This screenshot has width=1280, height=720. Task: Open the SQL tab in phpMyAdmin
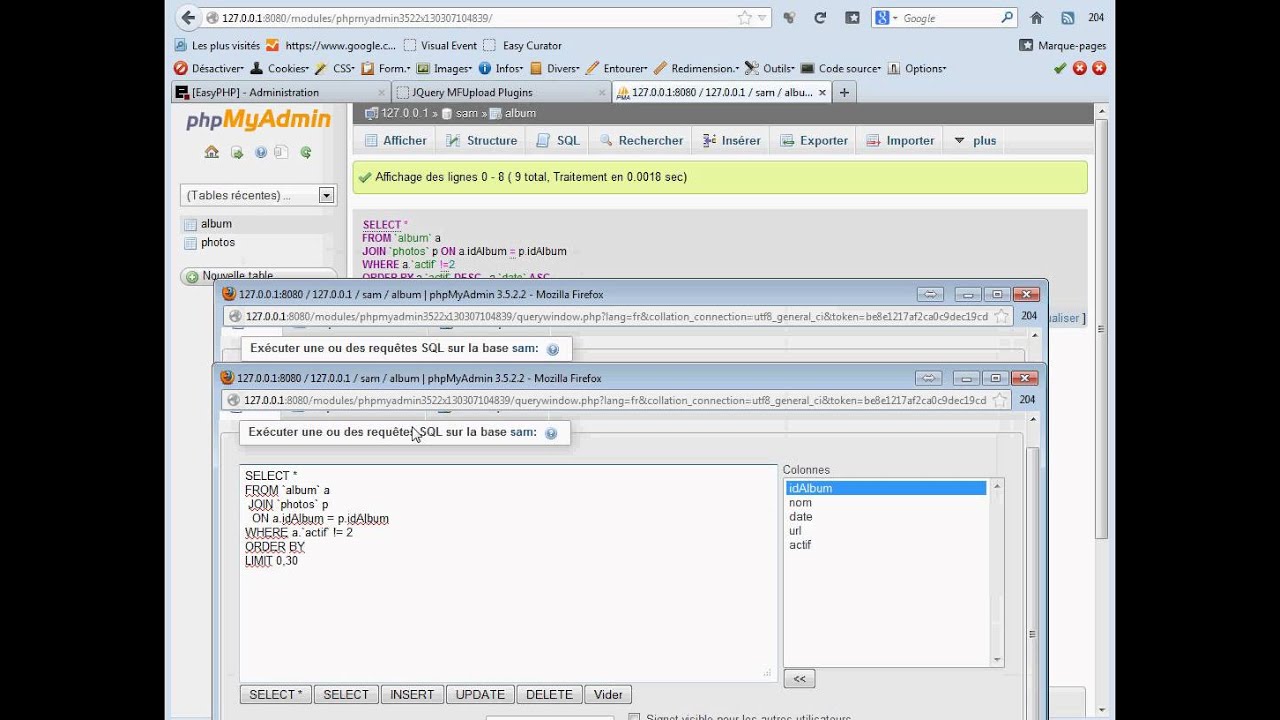click(x=558, y=141)
